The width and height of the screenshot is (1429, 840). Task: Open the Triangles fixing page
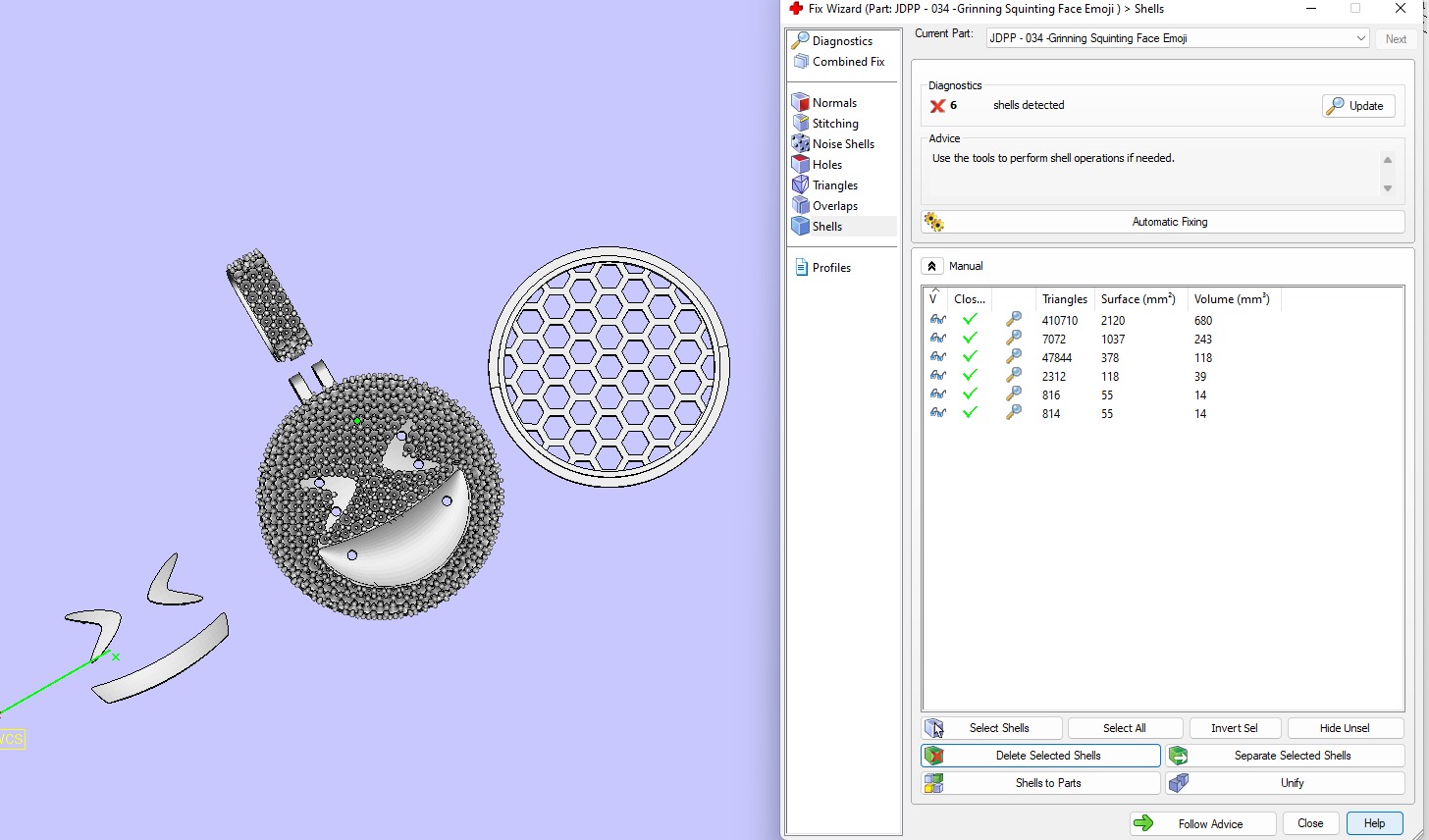coord(835,184)
